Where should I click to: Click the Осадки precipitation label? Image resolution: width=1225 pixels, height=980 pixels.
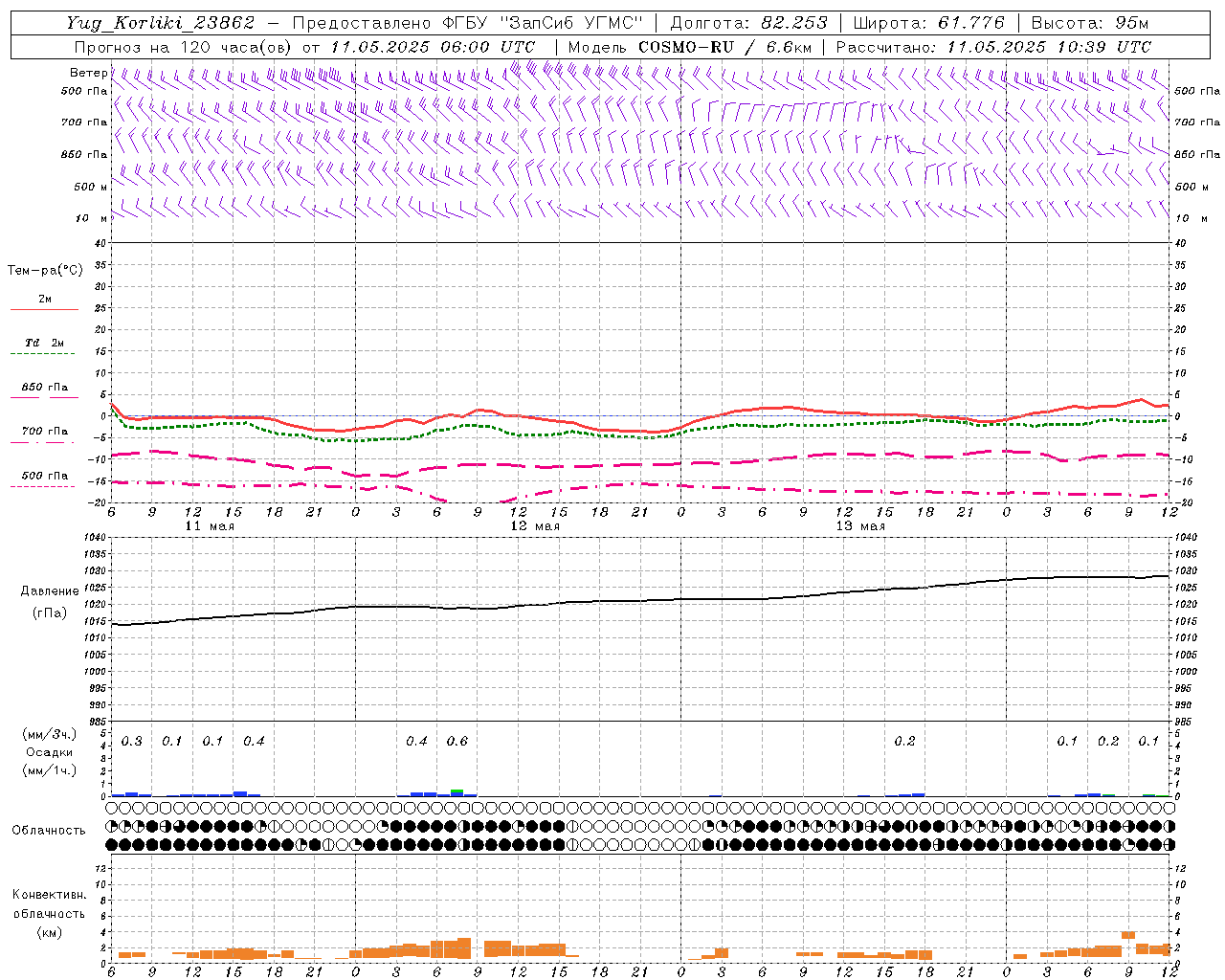coord(50,752)
